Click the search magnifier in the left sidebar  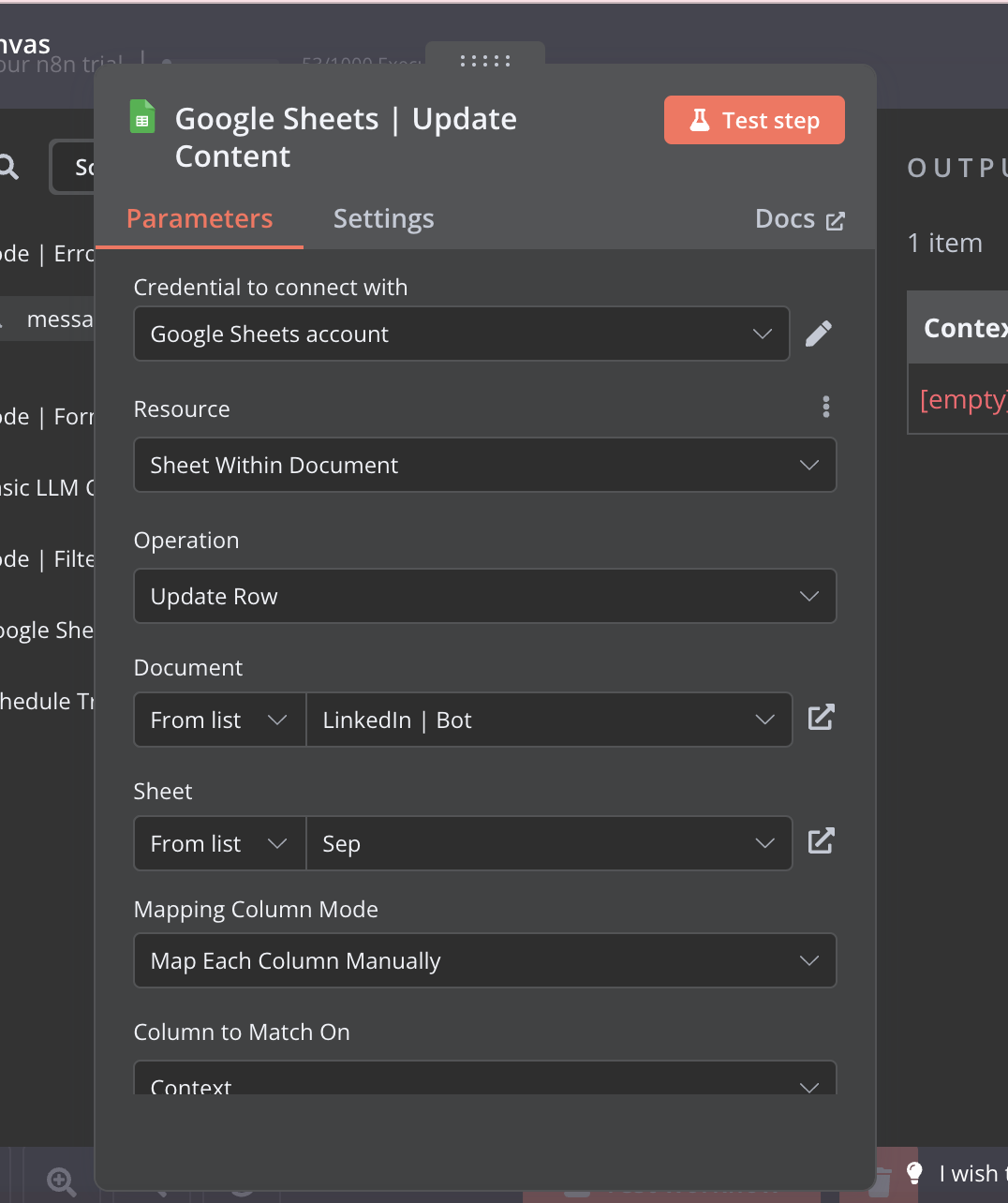coord(8,167)
